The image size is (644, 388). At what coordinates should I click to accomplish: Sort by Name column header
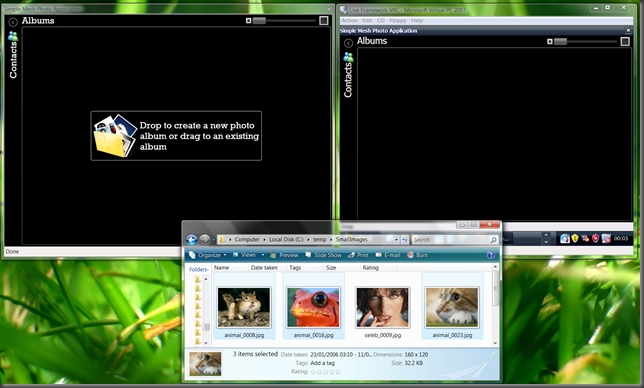click(x=231, y=268)
